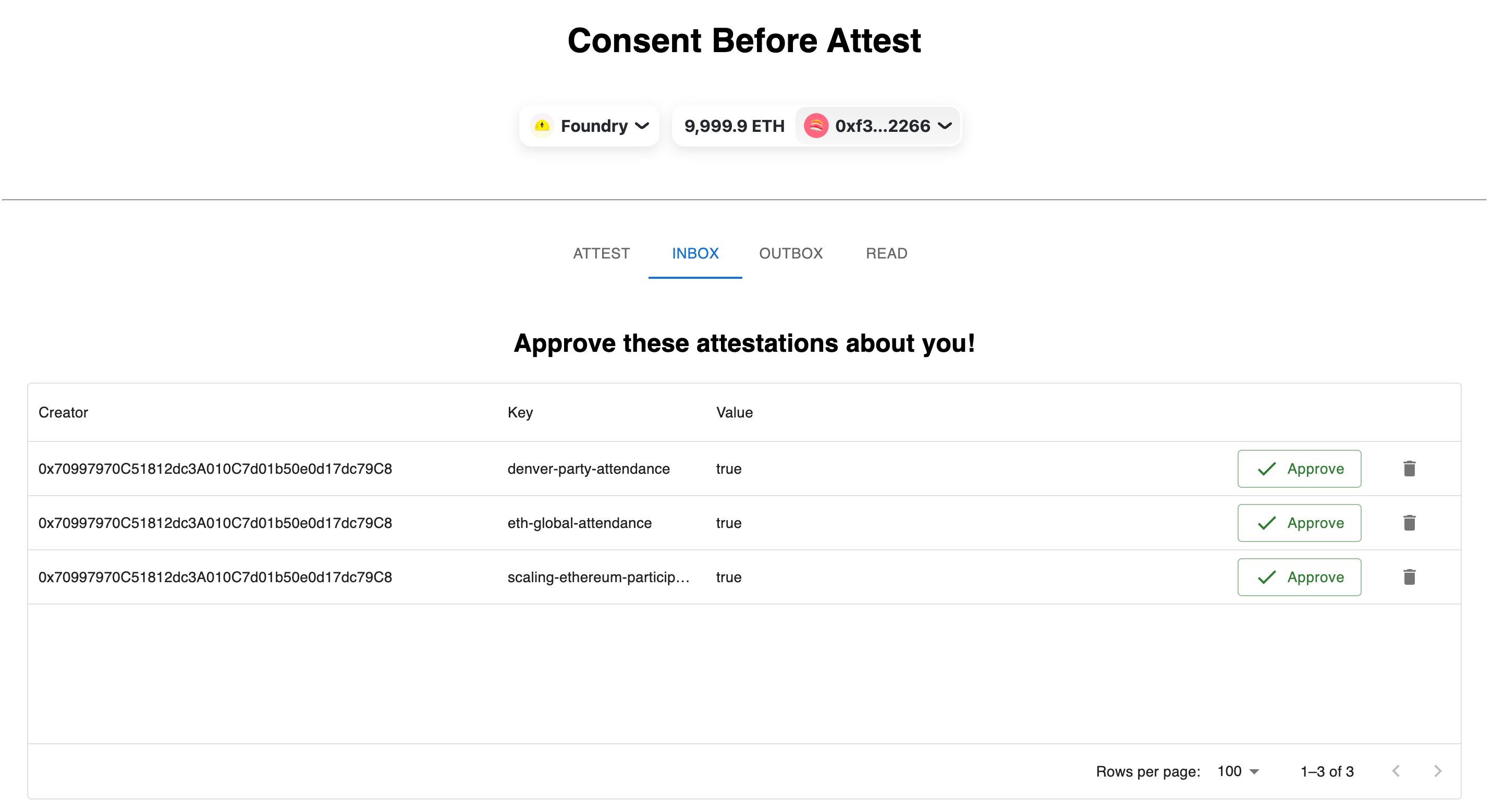This screenshot has width=1492, height=812.
Task: Switch to the ATTEST tab
Action: (x=601, y=253)
